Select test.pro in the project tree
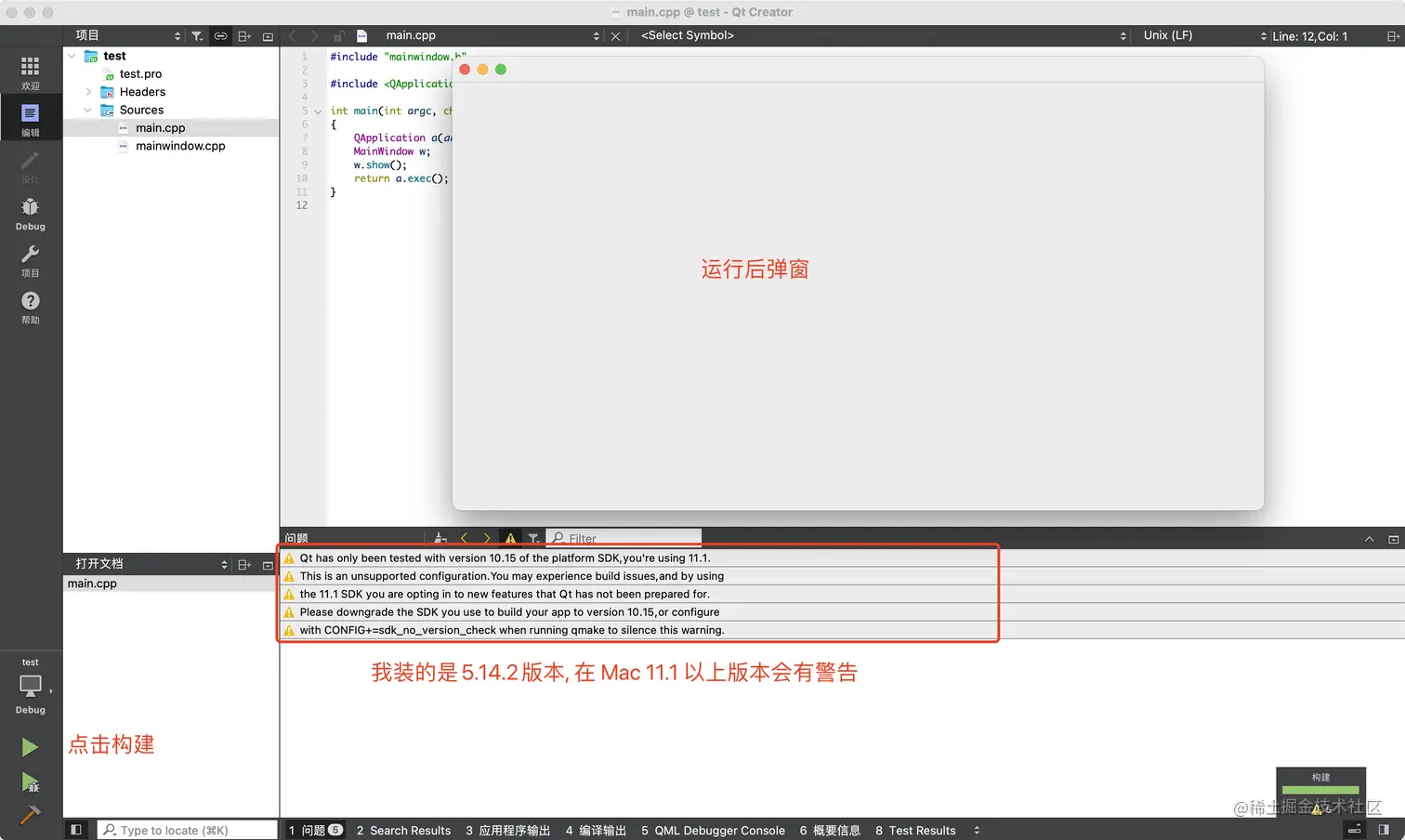This screenshot has height=840, width=1405. click(x=140, y=74)
